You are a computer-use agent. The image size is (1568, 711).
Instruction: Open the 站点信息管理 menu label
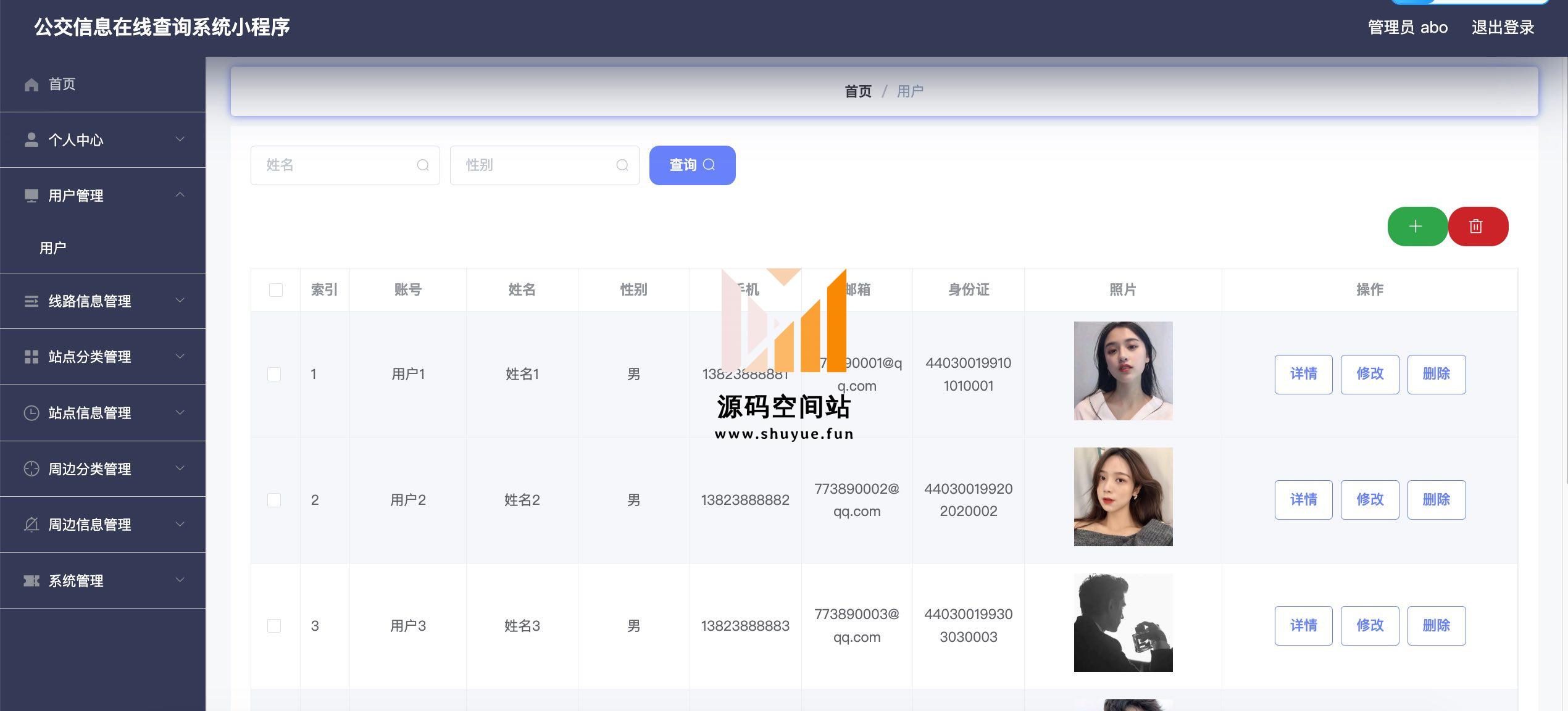click(x=90, y=413)
